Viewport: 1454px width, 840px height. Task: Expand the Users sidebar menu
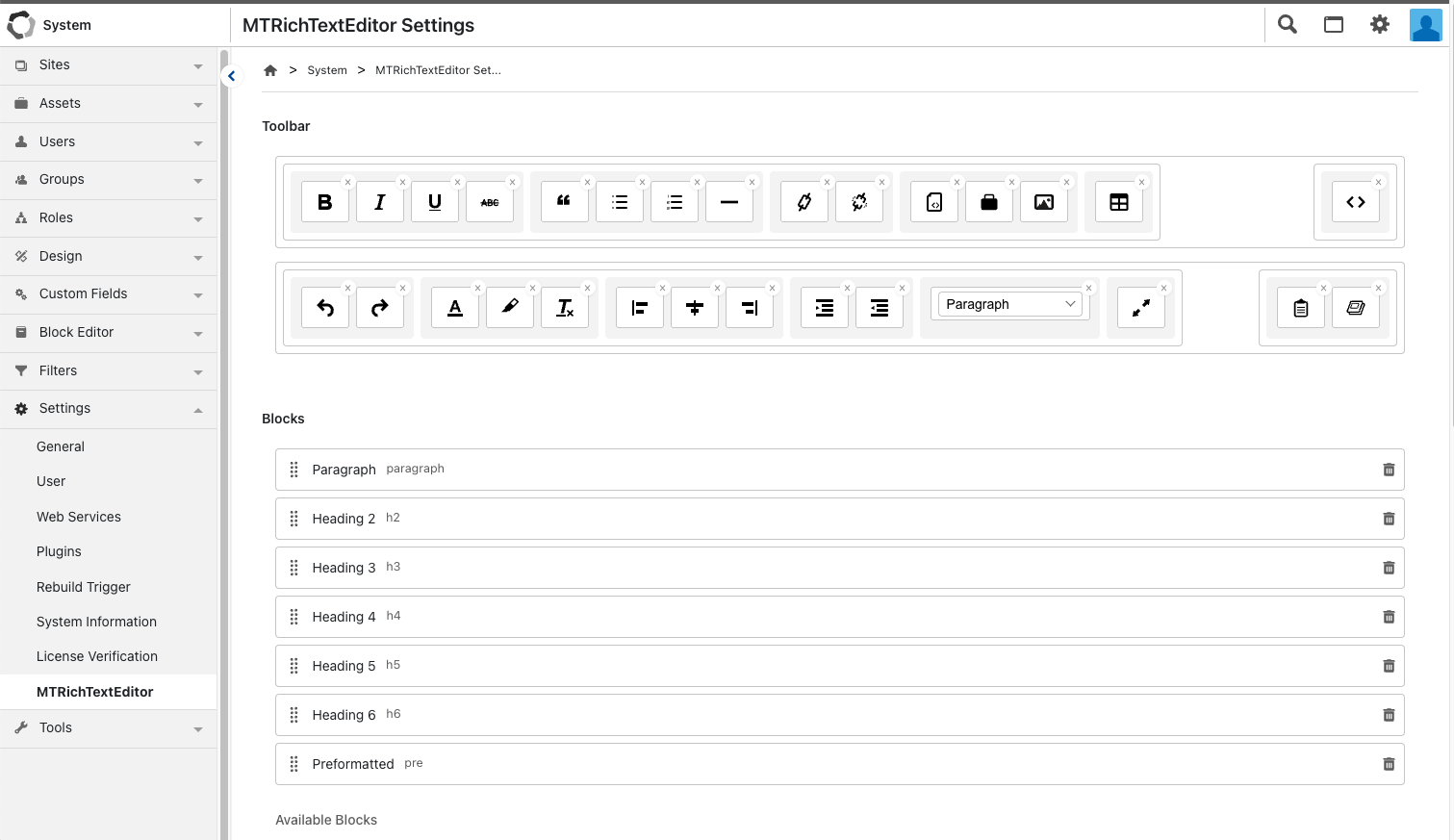[x=109, y=142]
